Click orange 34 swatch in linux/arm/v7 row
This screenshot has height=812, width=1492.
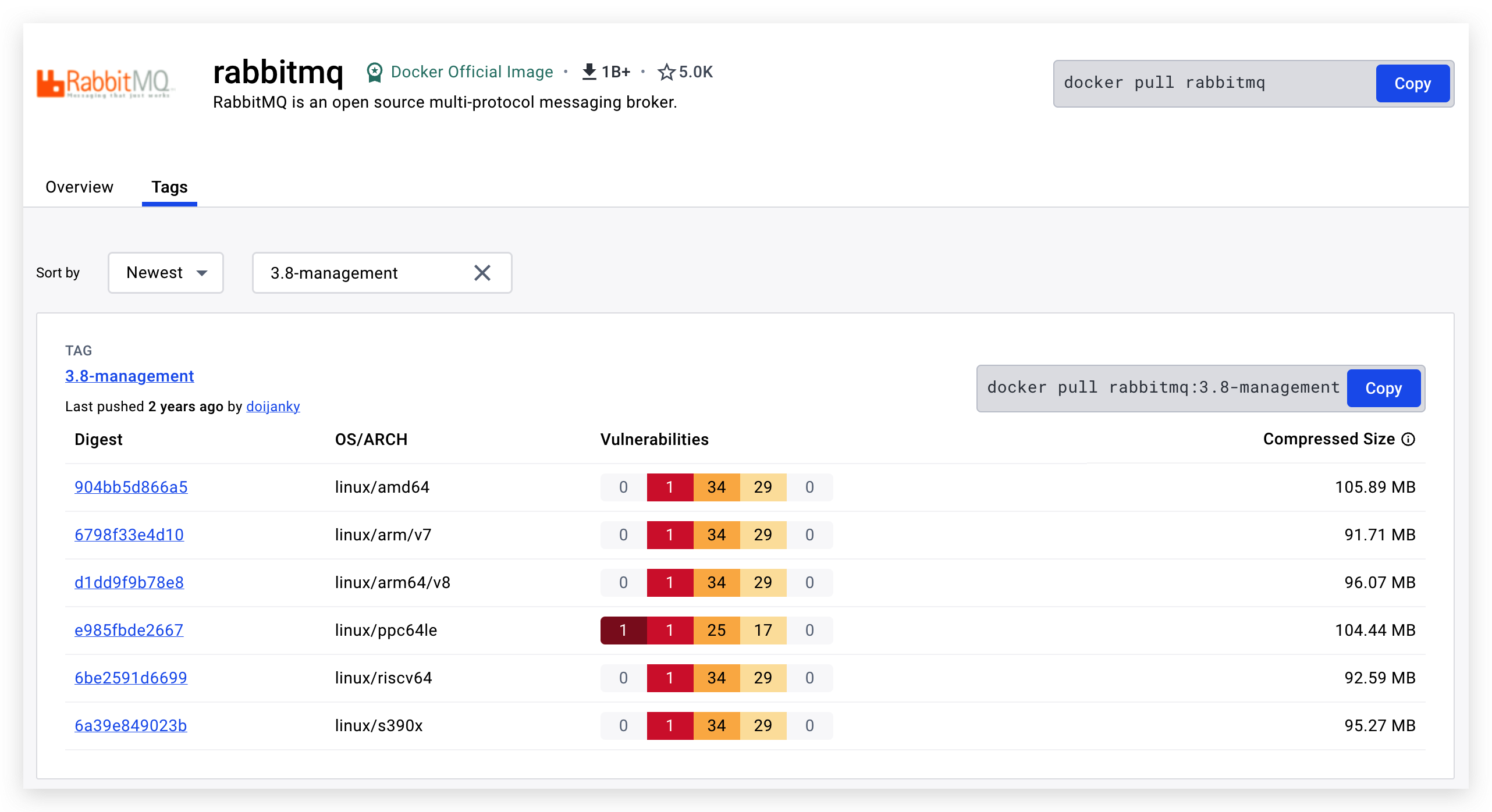click(717, 535)
